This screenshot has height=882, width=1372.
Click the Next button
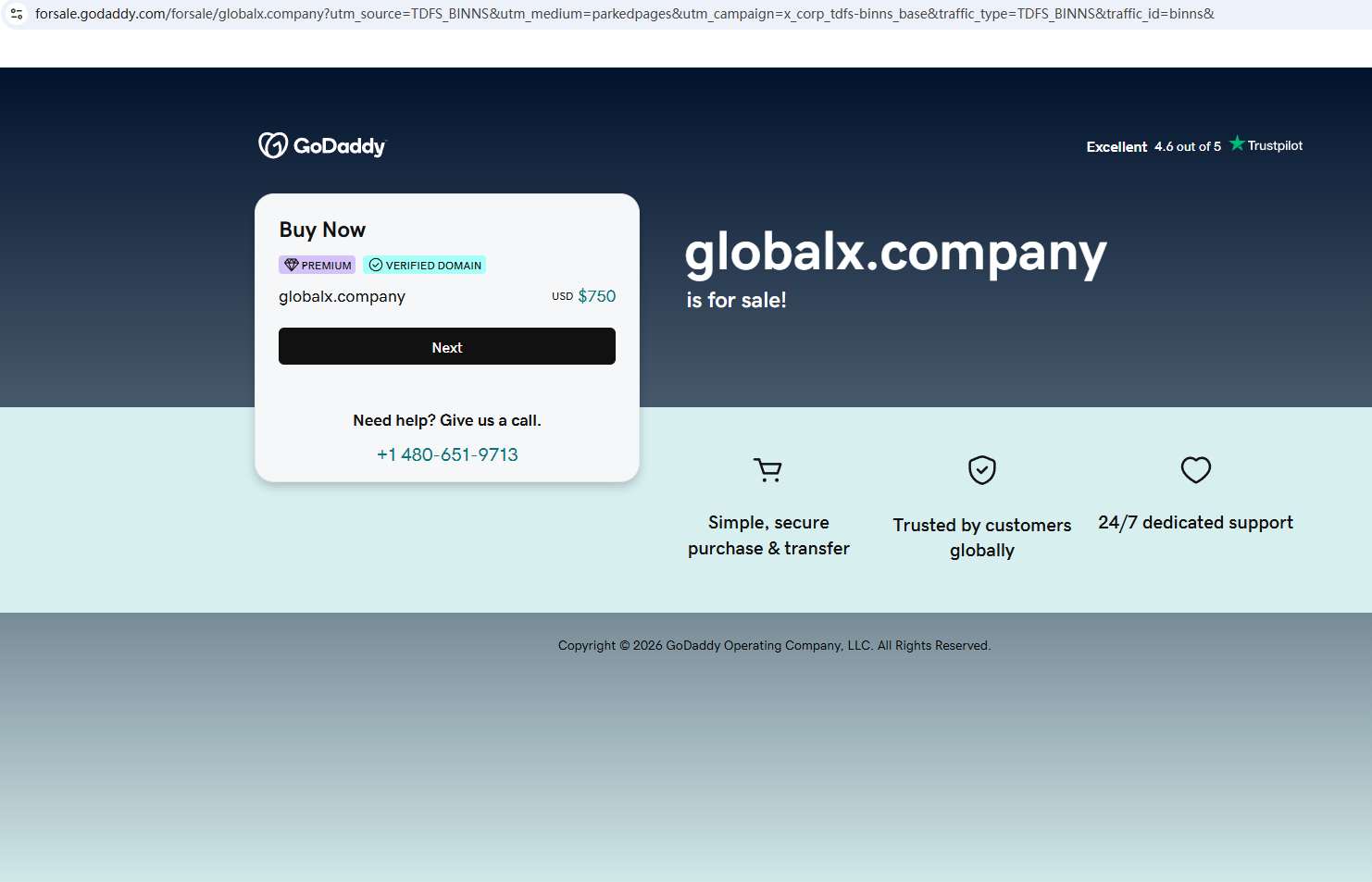click(447, 346)
